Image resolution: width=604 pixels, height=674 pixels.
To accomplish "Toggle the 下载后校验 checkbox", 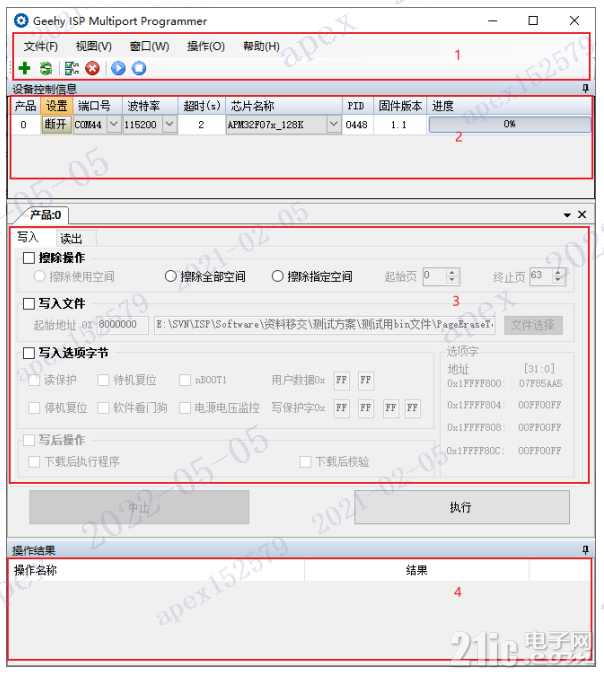I will point(306,462).
